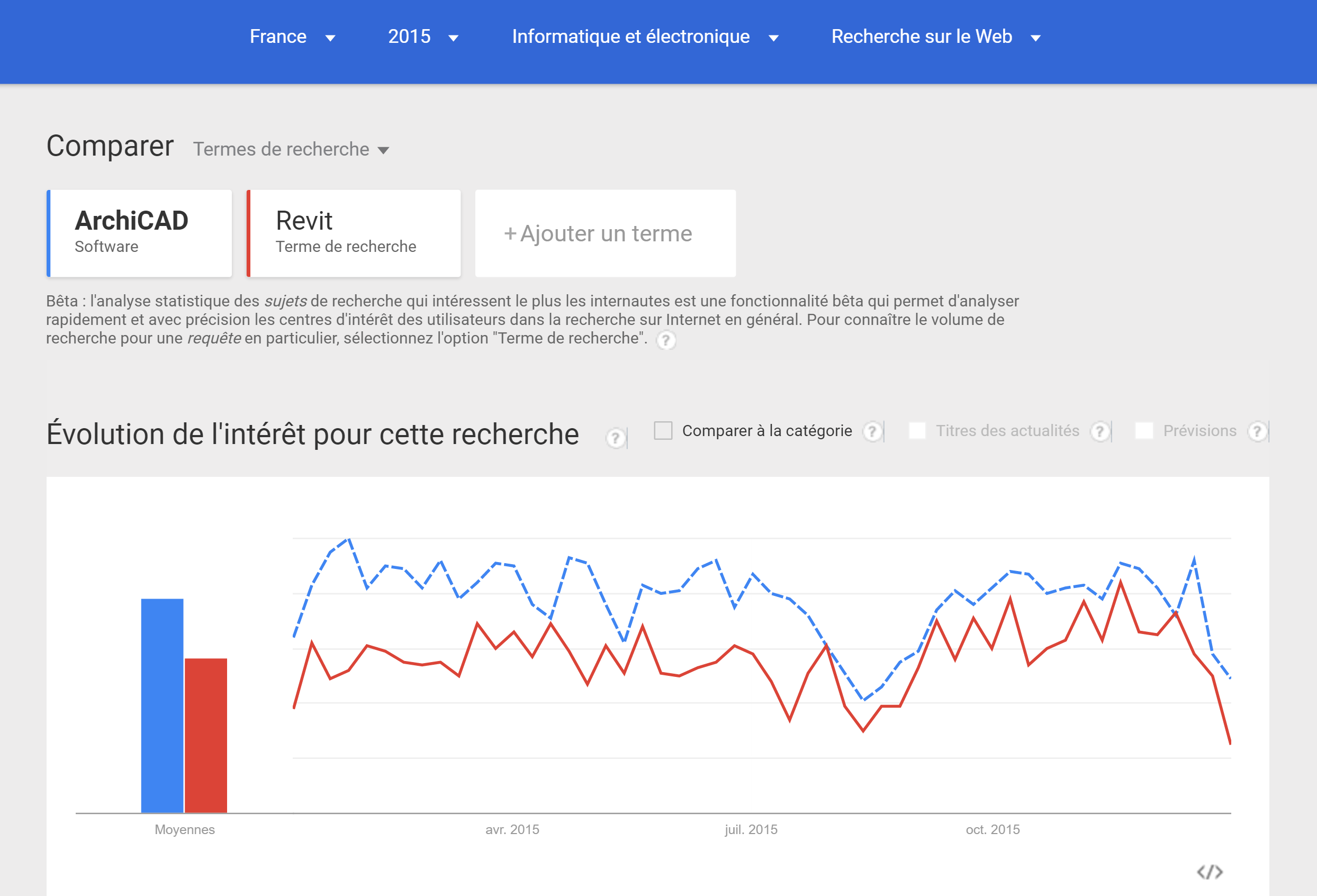Open the France country dropdown
Viewport: 1317px width, 896px height.
click(292, 37)
